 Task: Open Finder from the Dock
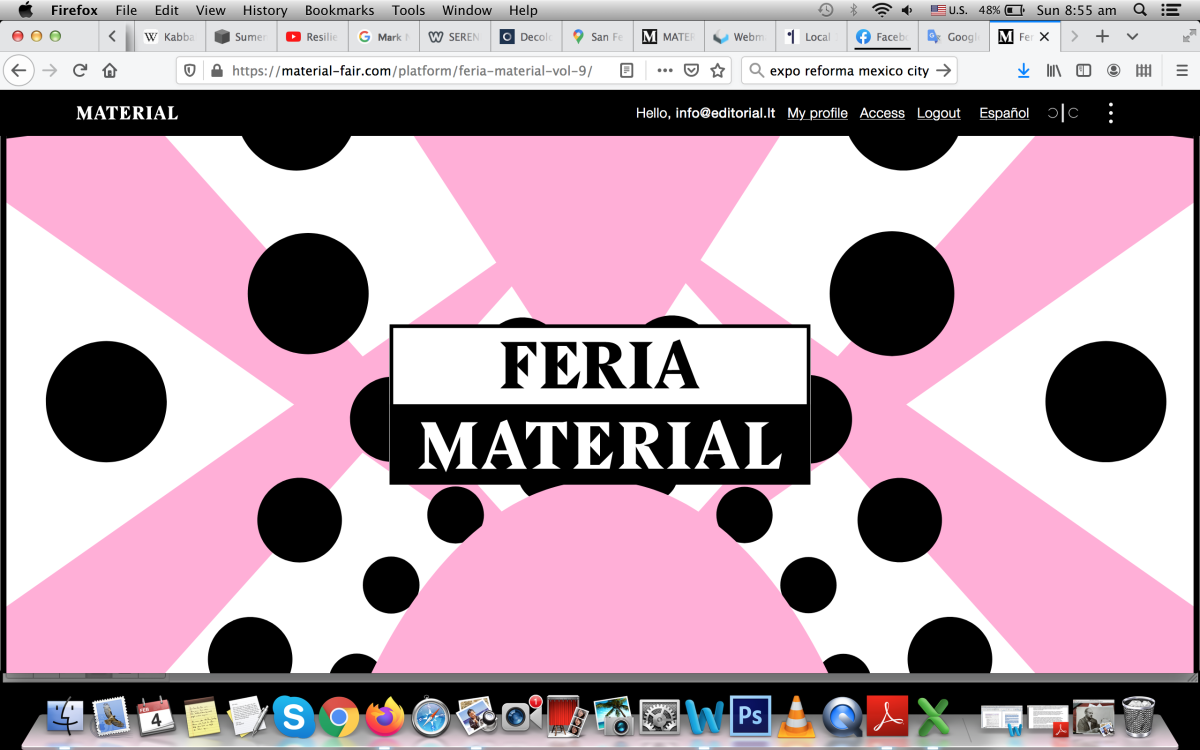pyautogui.click(x=66, y=716)
